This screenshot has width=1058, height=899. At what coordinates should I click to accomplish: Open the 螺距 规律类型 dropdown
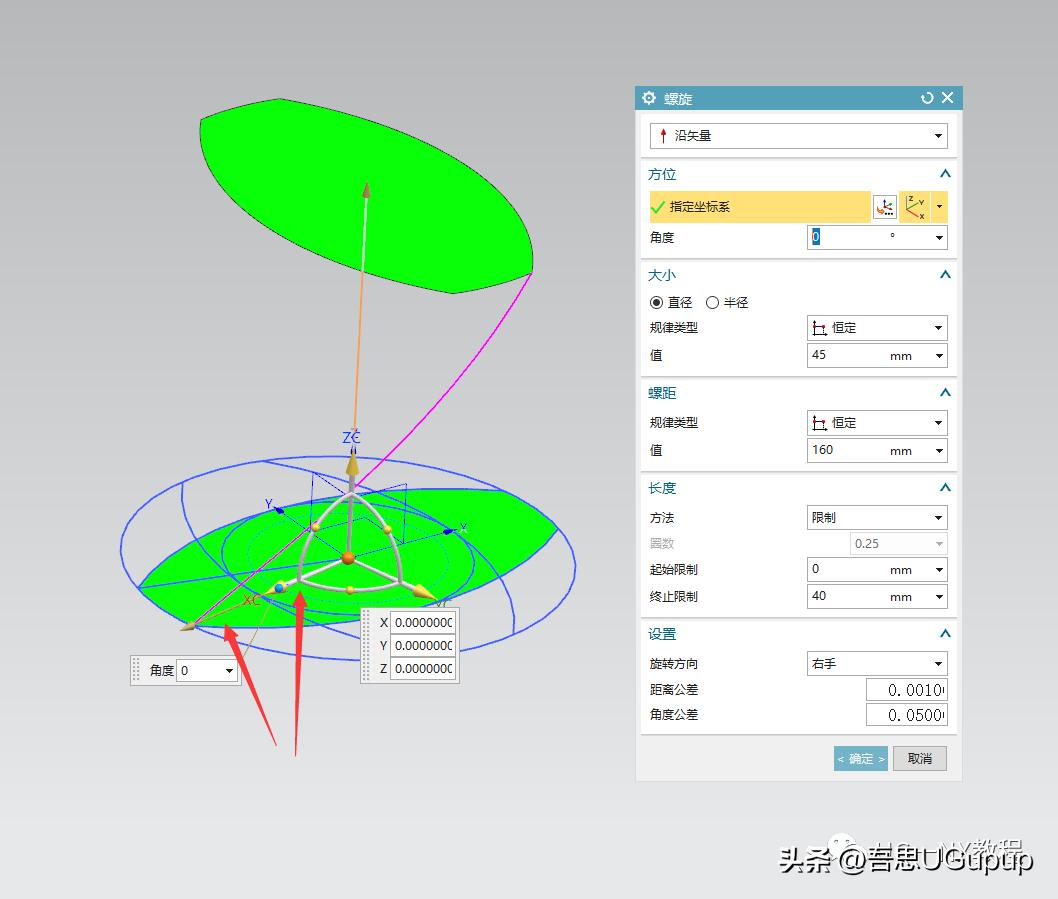tap(877, 423)
